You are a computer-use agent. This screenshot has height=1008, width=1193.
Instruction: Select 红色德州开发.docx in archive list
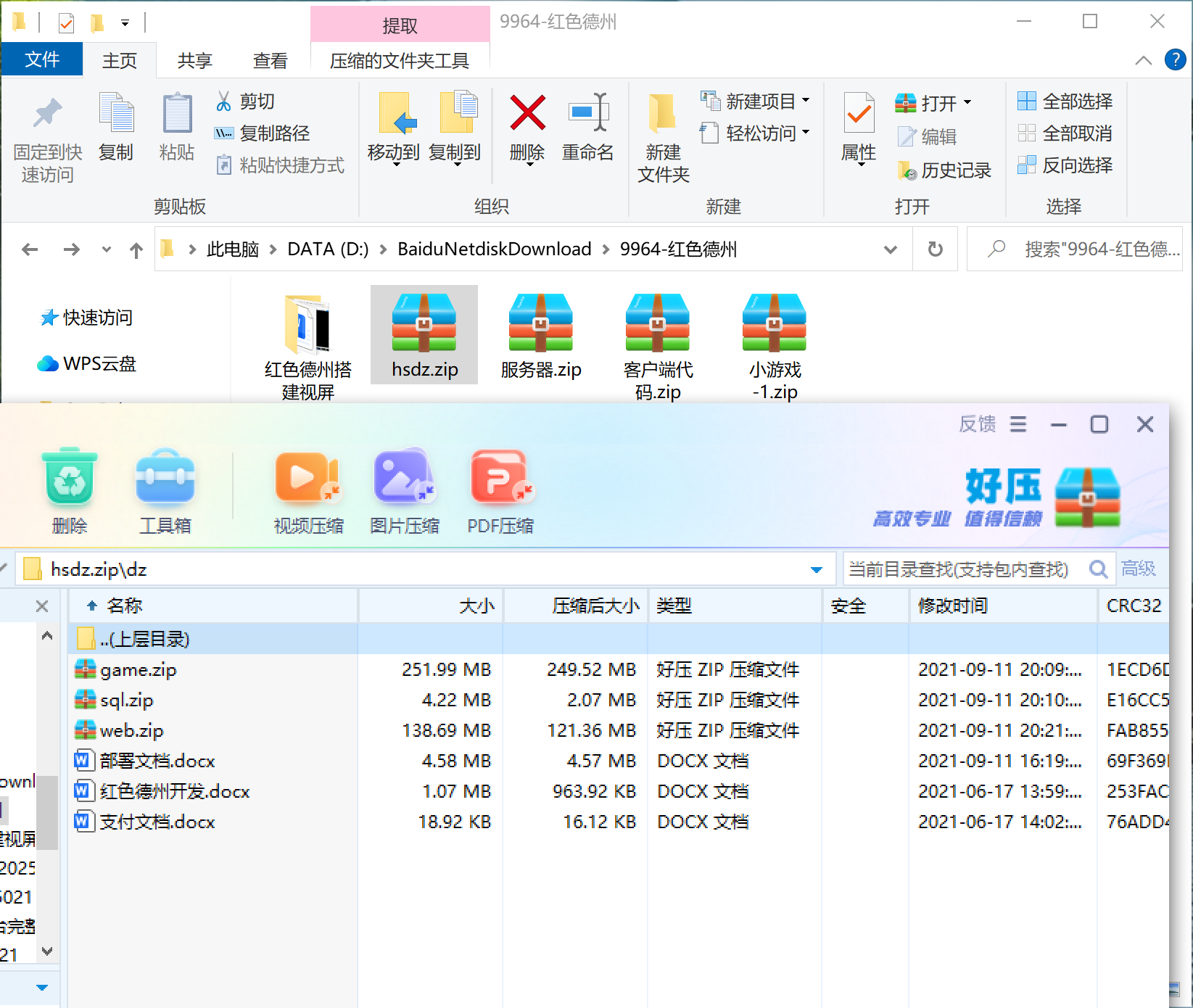(618, 791)
